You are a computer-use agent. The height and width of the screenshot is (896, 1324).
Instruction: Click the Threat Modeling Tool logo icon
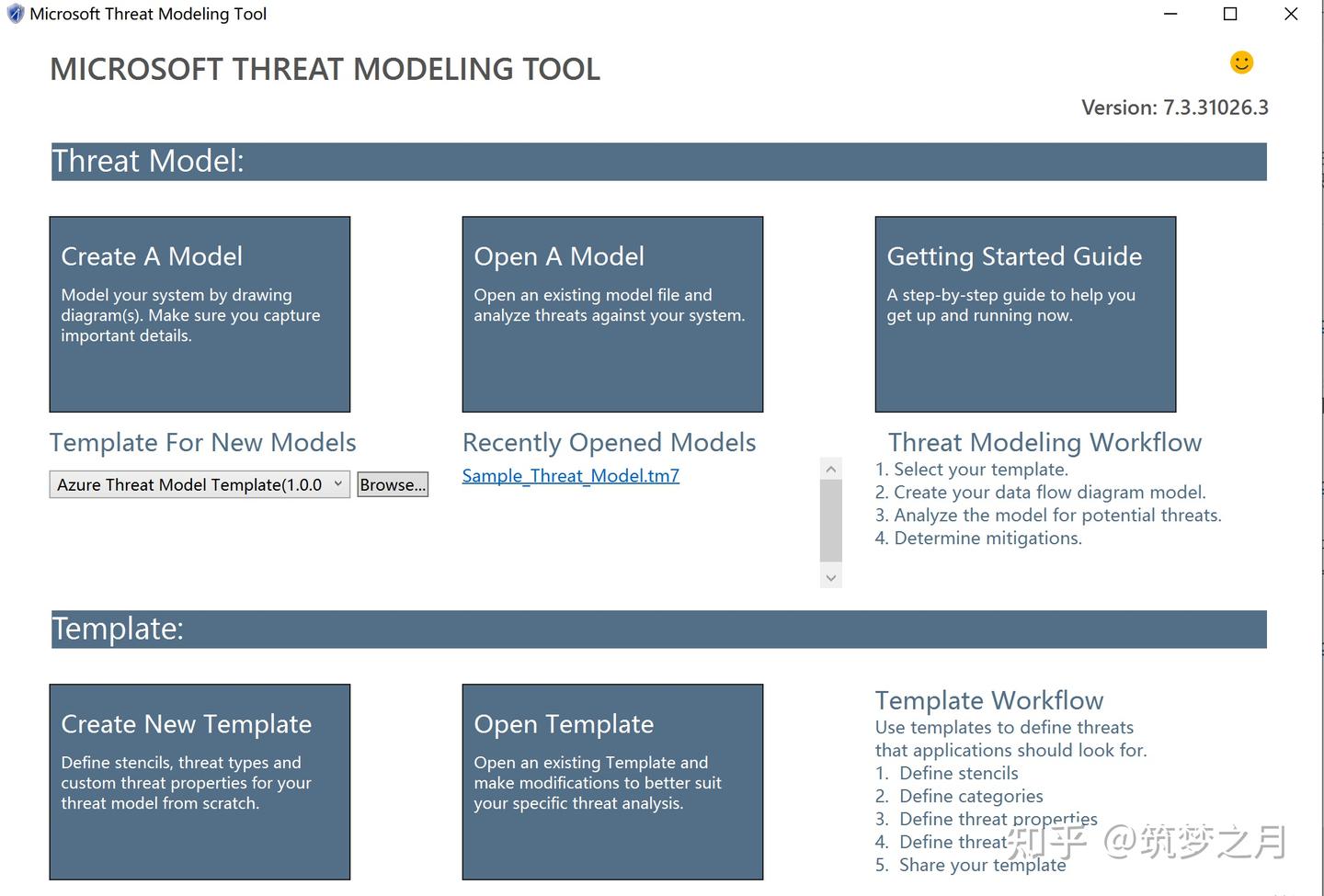click(x=15, y=13)
